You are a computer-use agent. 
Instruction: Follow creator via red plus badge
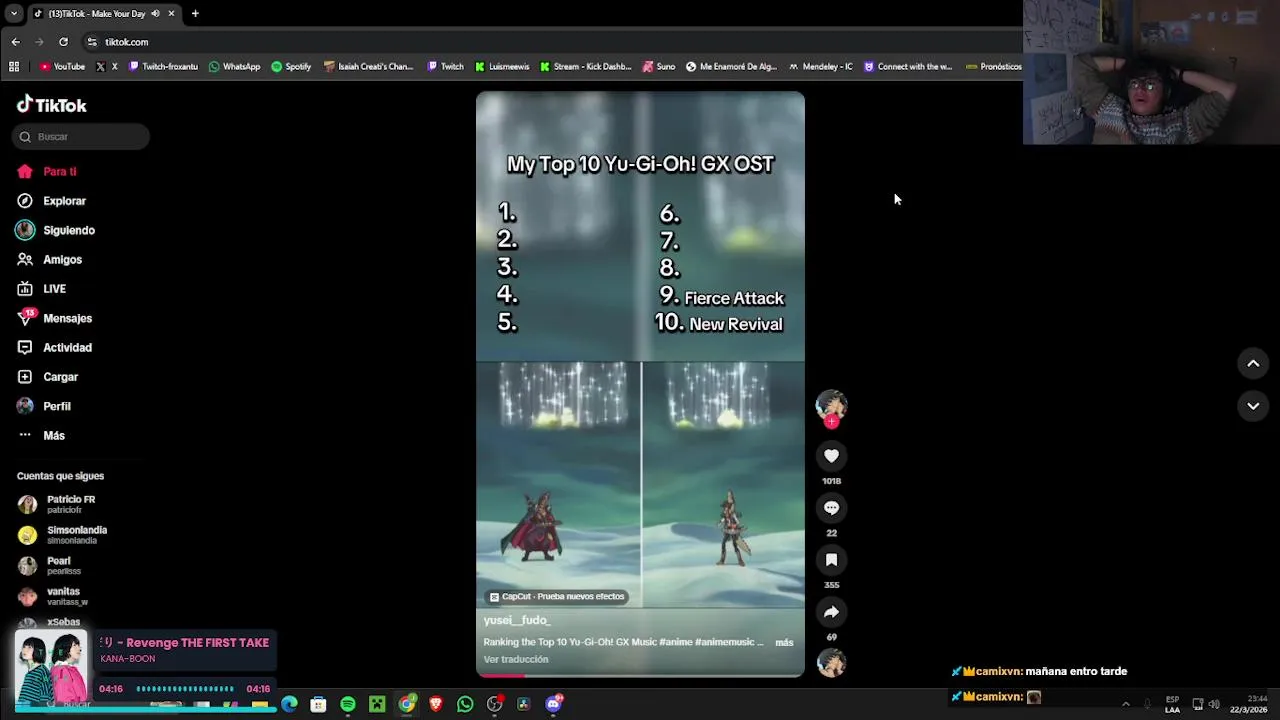tap(831, 422)
